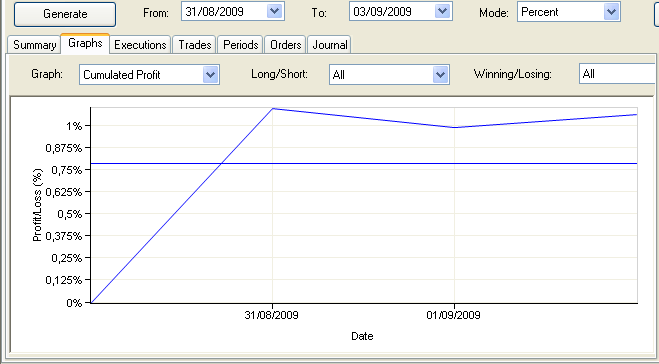The image size is (659, 364).
Task: Click the From: label
Action: (x=156, y=13)
